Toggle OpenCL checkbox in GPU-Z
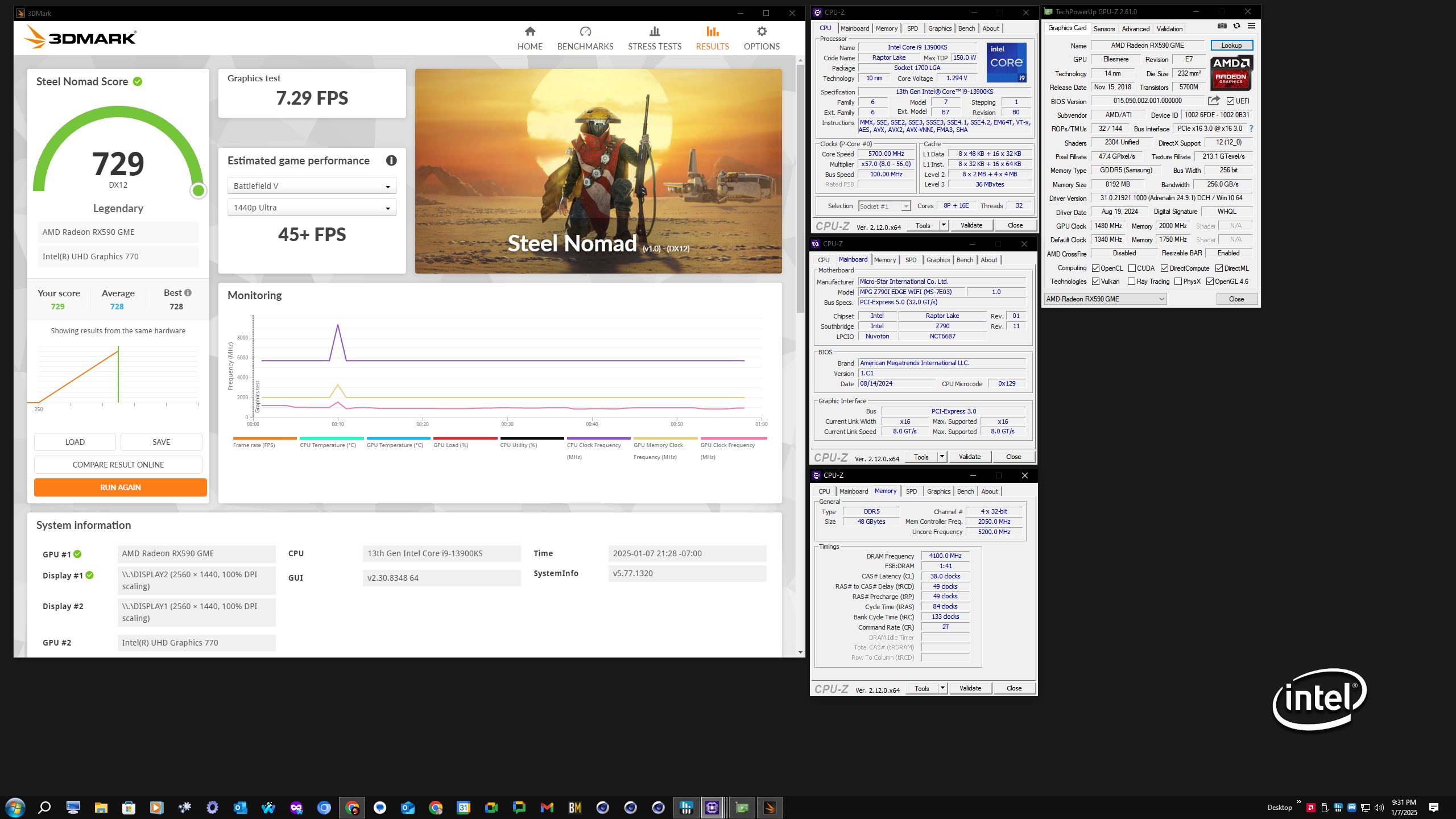The width and height of the screenshot is (1456, 819). [x=1095, y=268]
